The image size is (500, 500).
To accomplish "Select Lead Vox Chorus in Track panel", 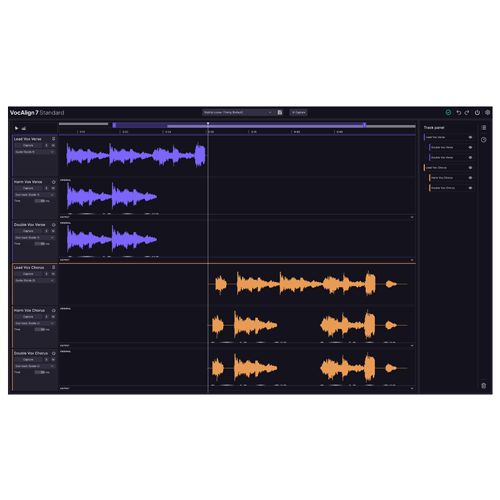I will (449, 168).
